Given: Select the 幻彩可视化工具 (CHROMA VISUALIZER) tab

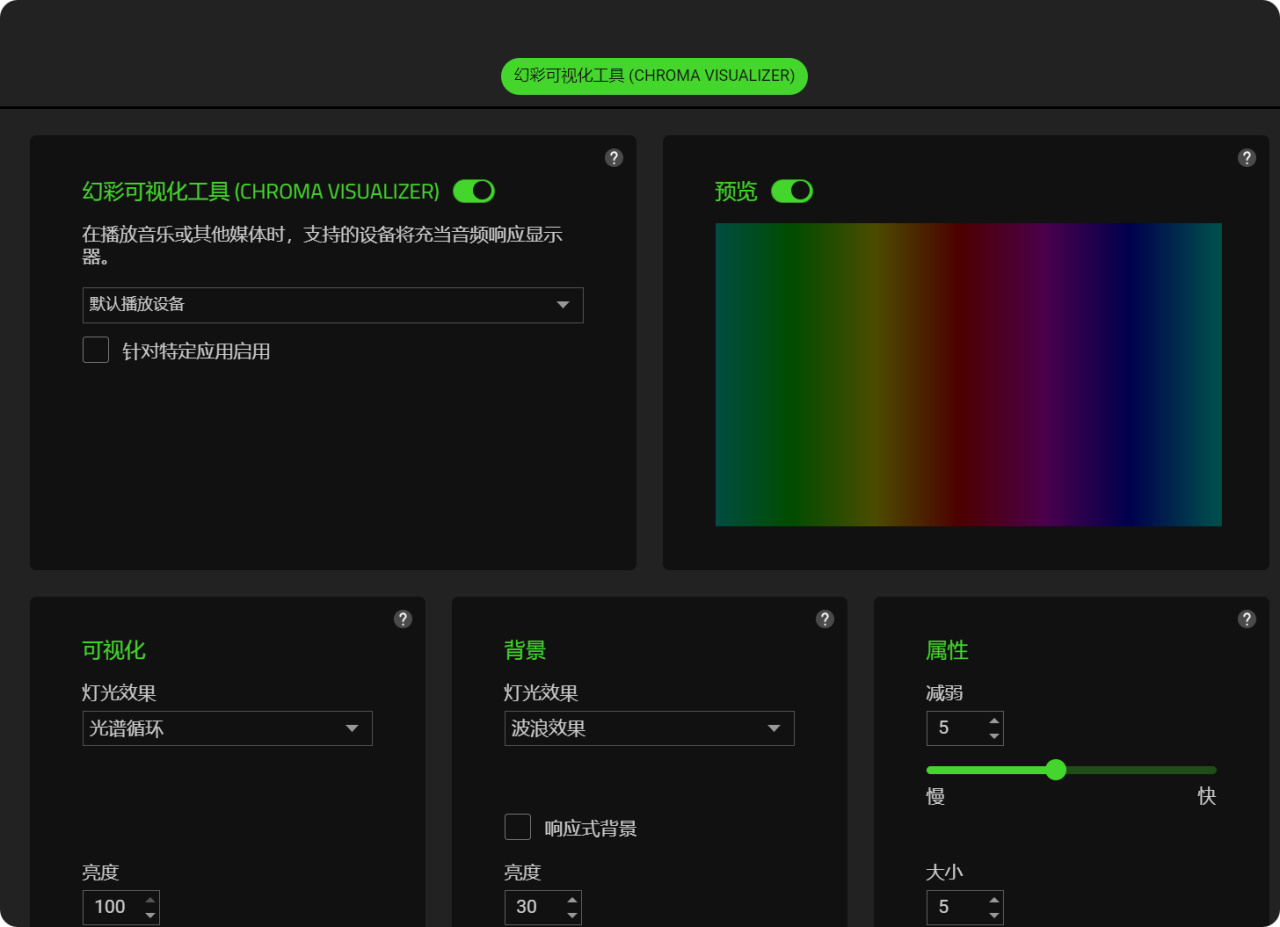Looking at the screenshot, I should 654,76.
